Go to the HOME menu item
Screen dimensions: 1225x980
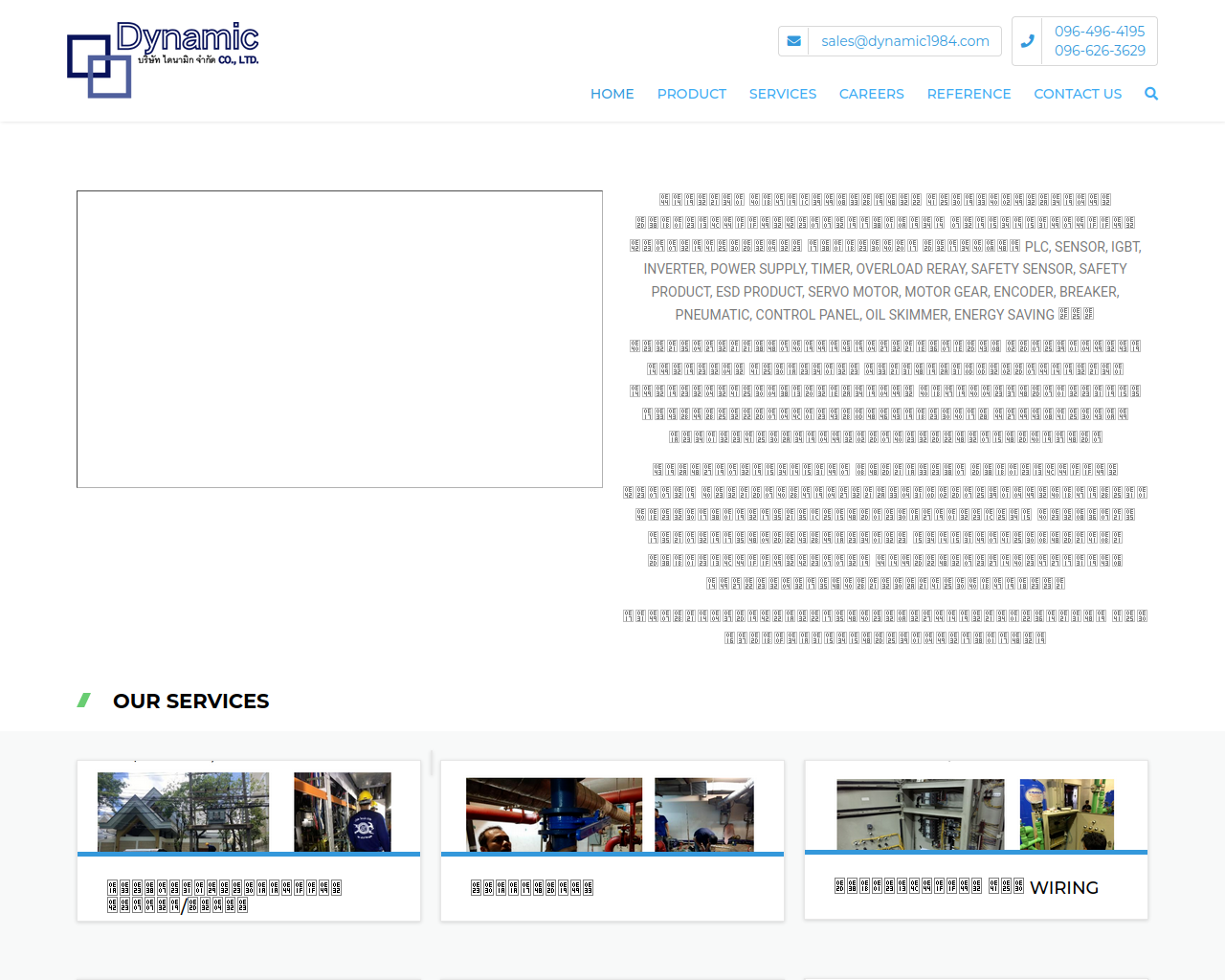pyautogui.click(x=612, y=94)
